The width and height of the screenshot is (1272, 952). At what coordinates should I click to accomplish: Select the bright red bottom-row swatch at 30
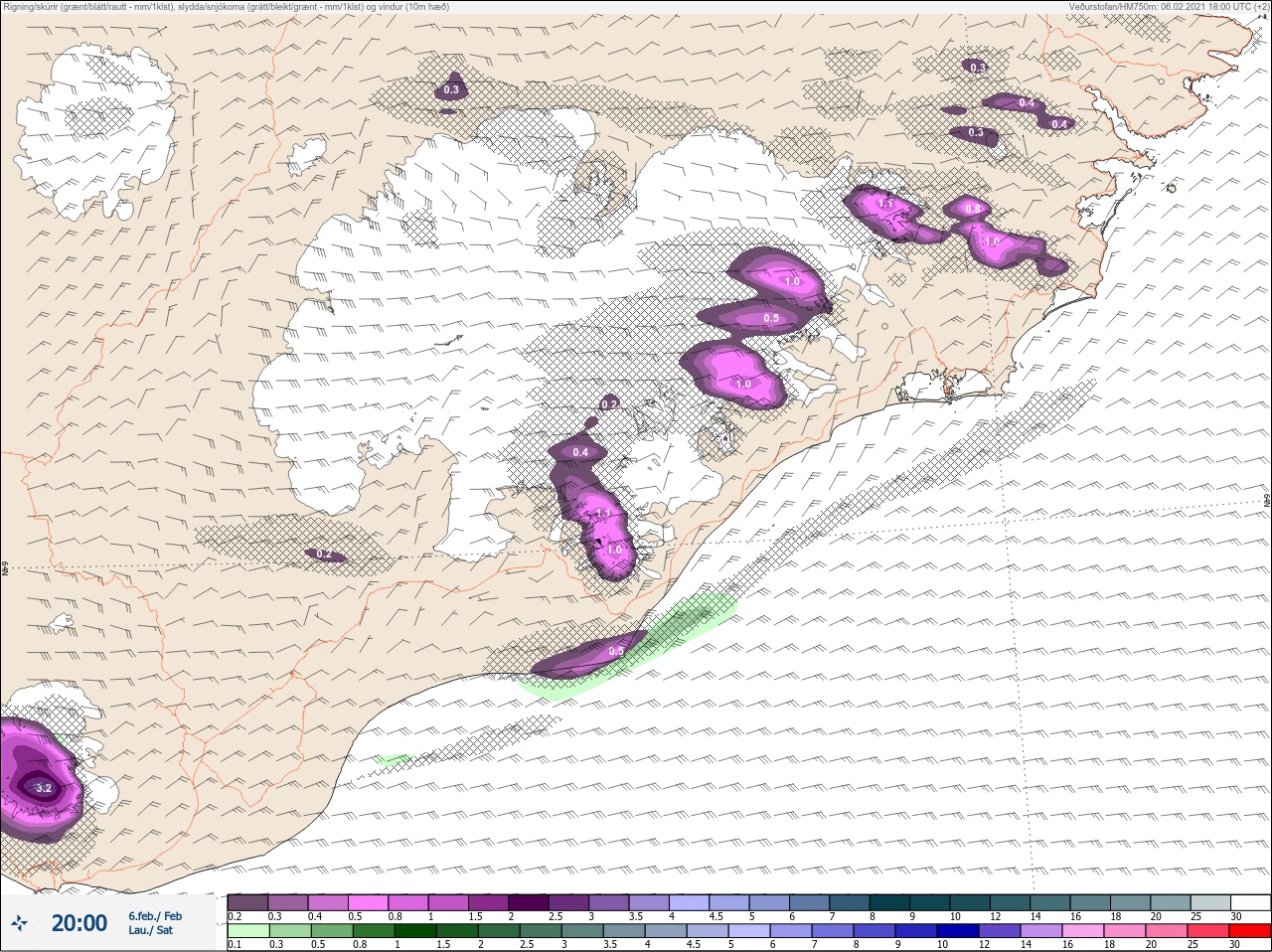click(x=1250, y=931)
